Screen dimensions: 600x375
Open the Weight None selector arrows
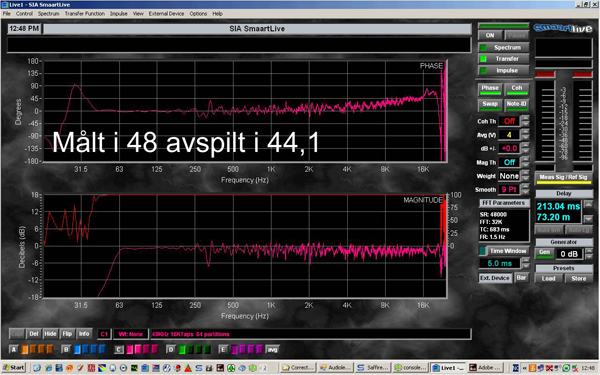click(x=525, y=176)
